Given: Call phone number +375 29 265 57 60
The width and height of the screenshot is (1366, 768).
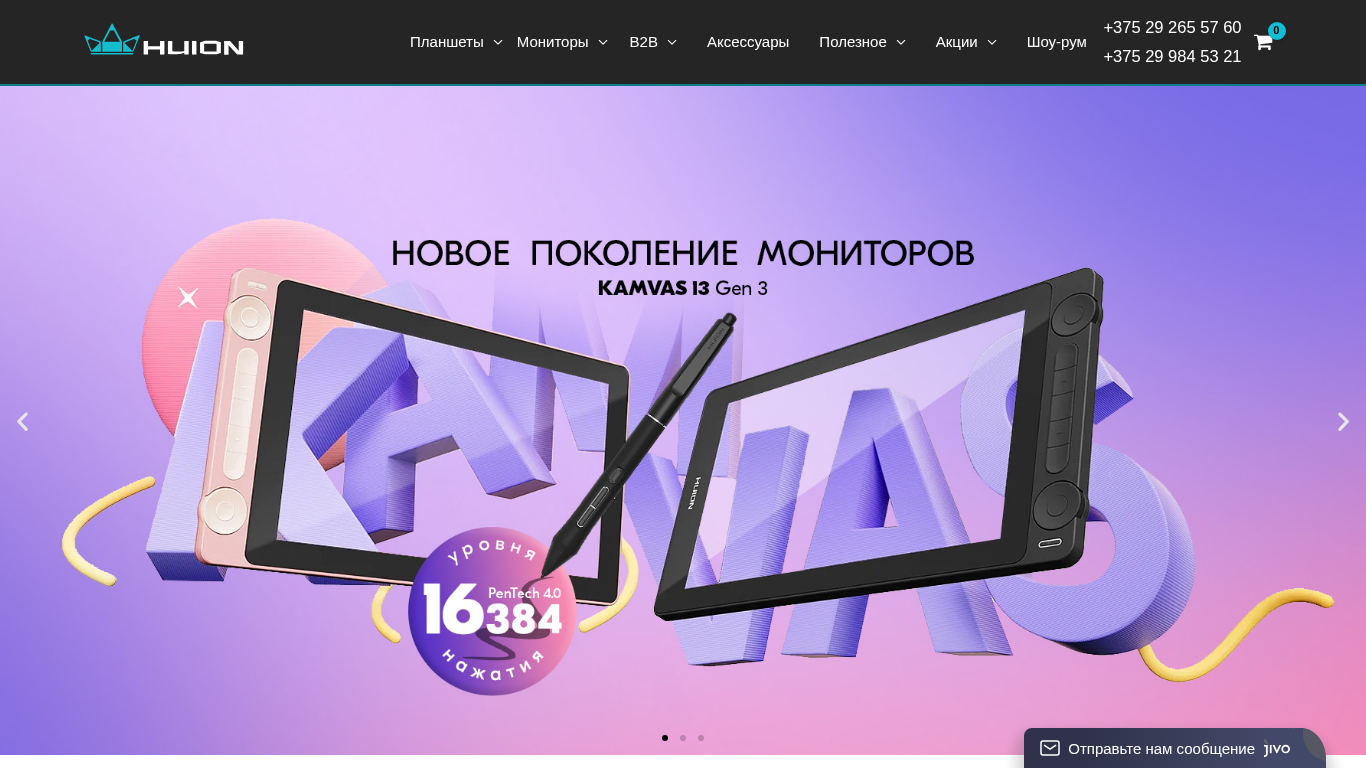Looking at the screenshot, I should click(1172, 28).
